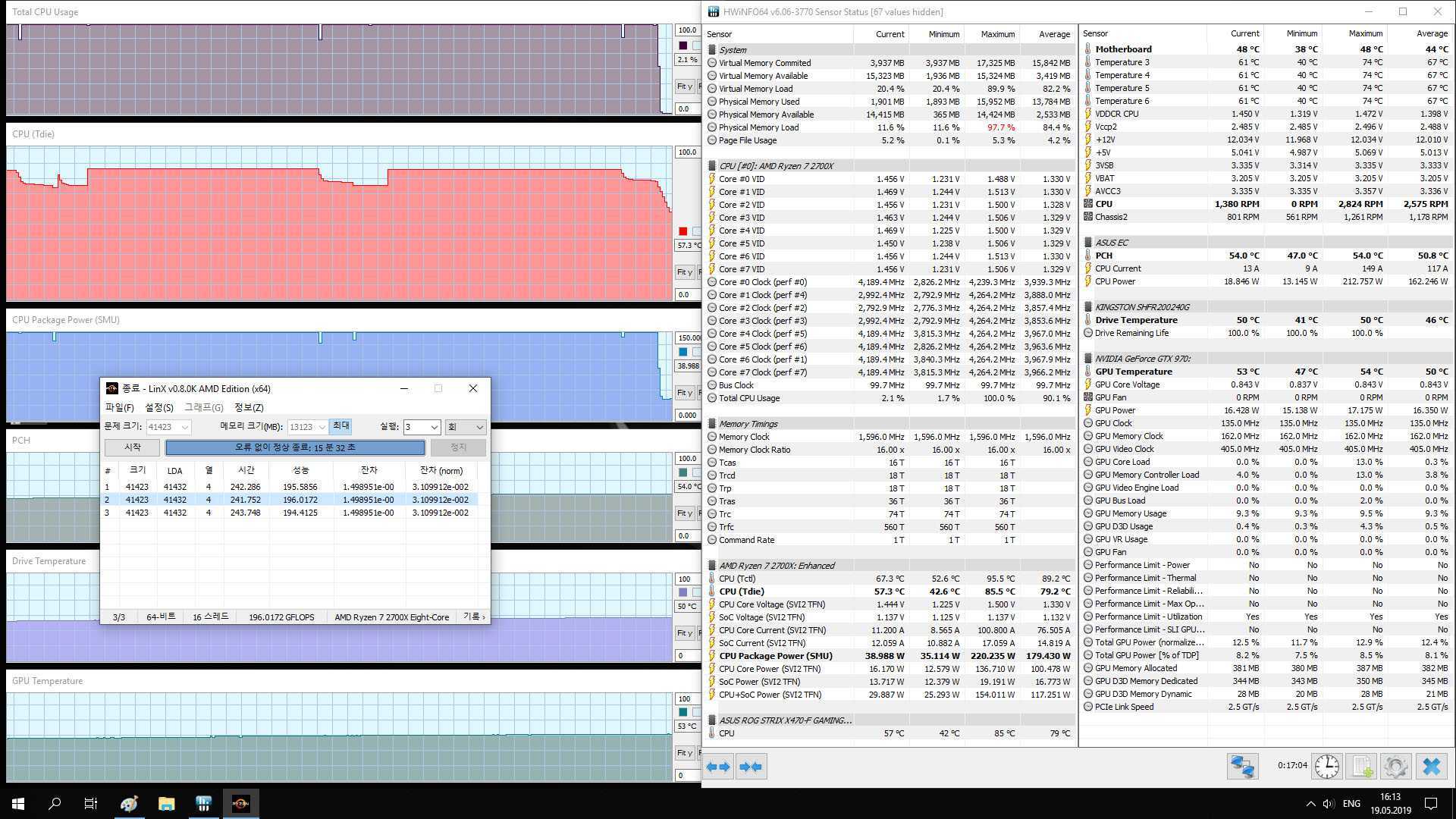Viewport: 1456px width, 819px height.
Task: Open the 설정(S) settings menu
Action: coord(158,407)
